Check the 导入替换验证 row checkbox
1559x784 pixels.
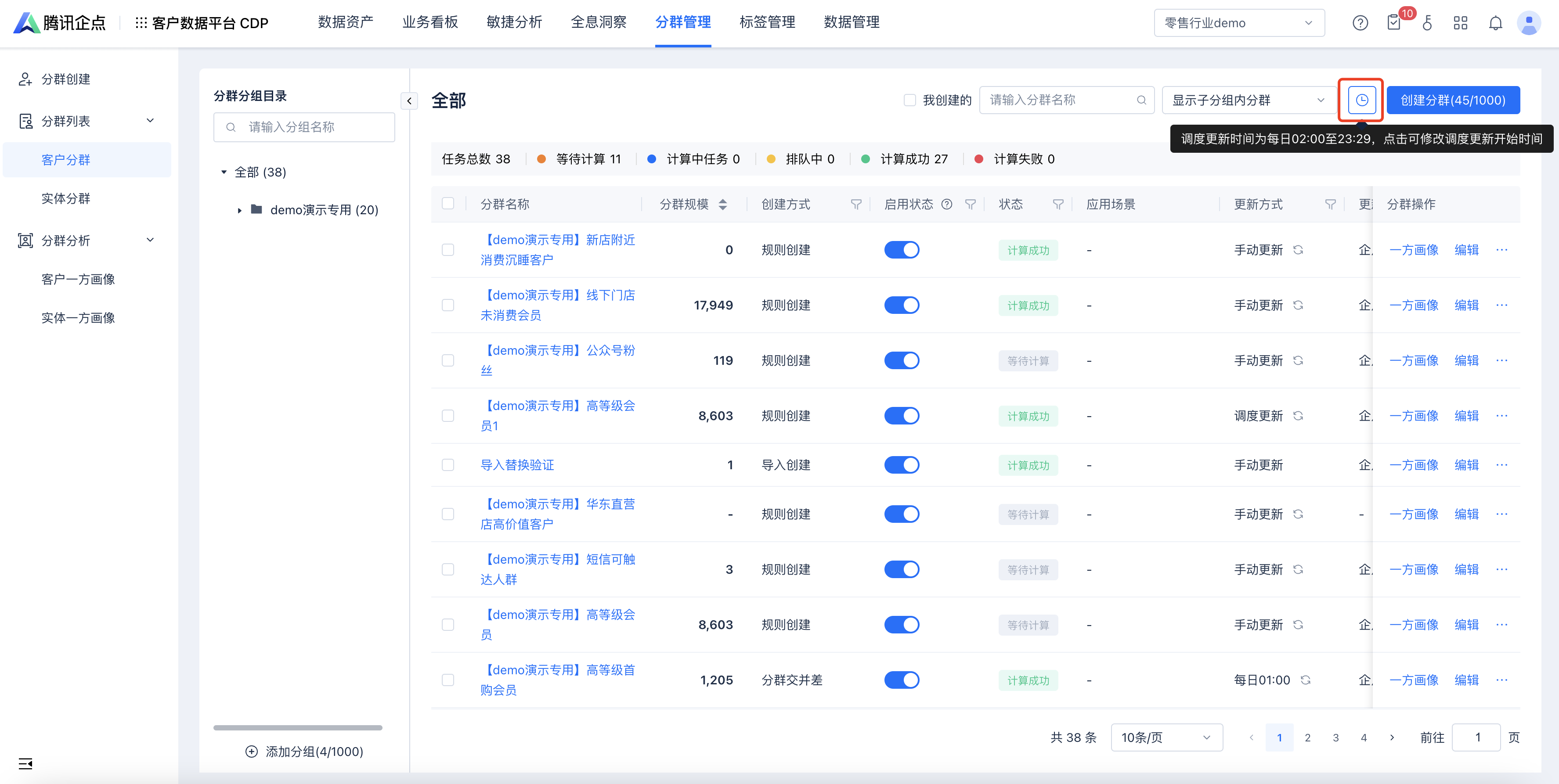click(448, 464)
